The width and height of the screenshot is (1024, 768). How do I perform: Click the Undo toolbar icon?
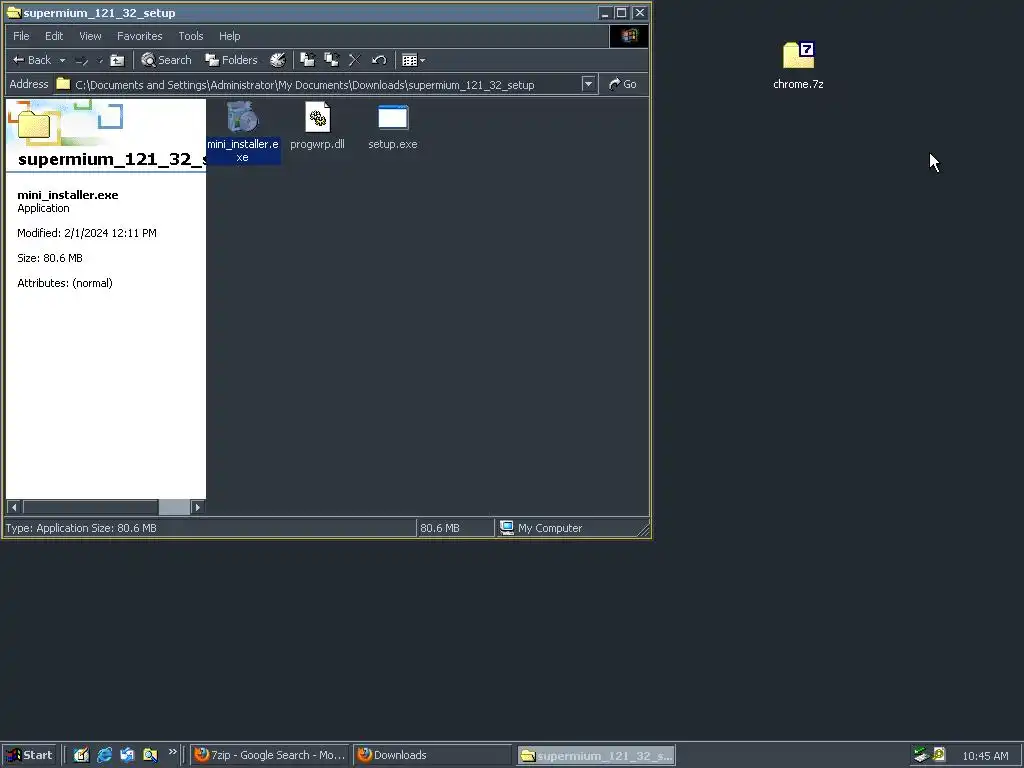pyautogui.click(x=379, y=60)
